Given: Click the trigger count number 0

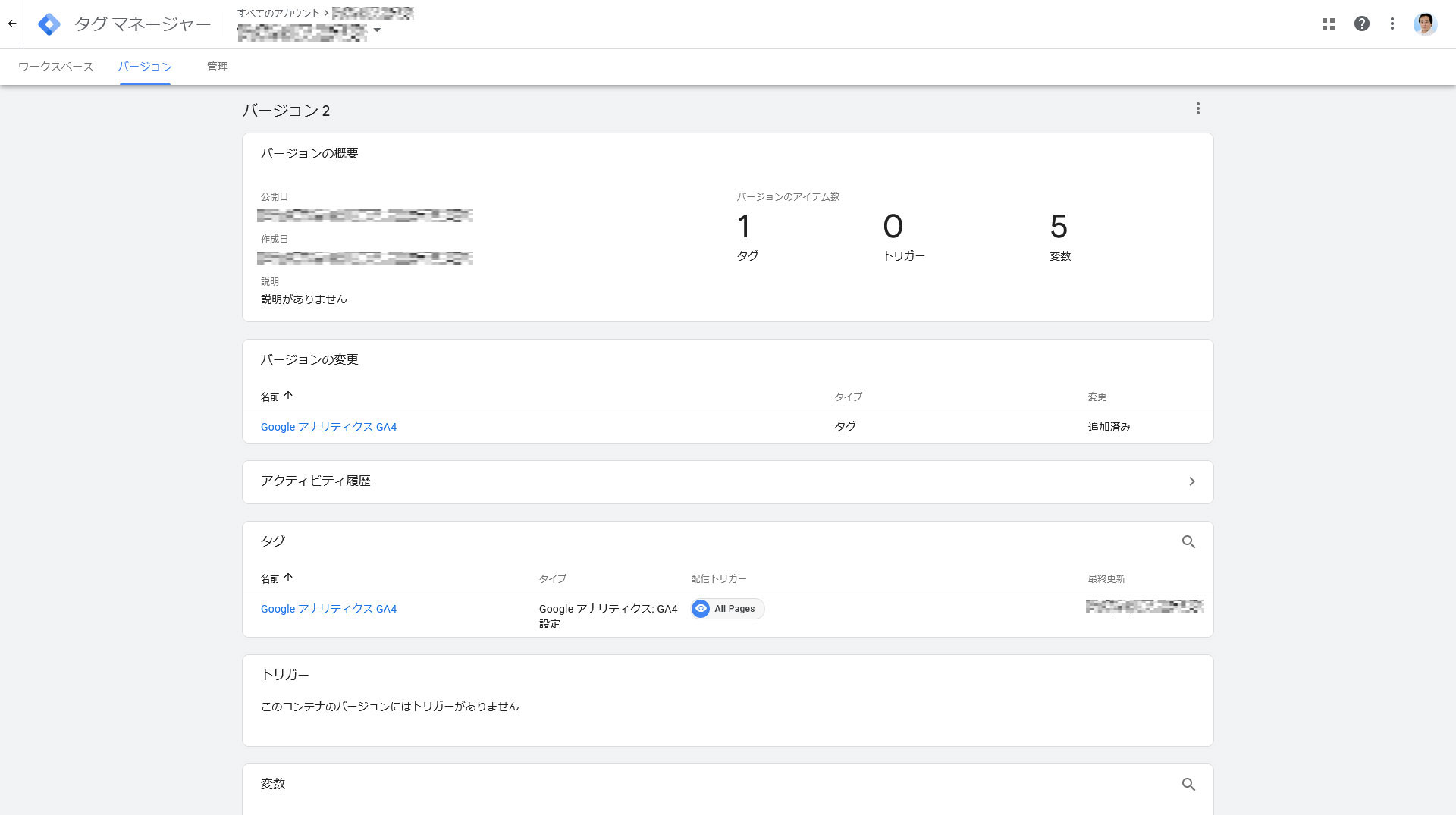Looking at the screenshot, I should [x=893, y=226].
